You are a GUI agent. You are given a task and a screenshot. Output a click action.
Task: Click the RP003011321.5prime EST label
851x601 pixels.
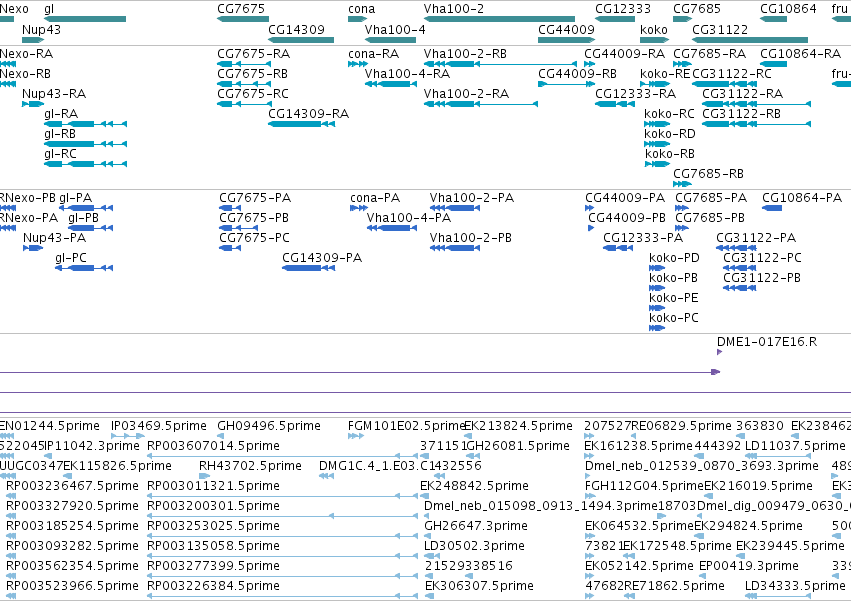click(x=213, y=486)
